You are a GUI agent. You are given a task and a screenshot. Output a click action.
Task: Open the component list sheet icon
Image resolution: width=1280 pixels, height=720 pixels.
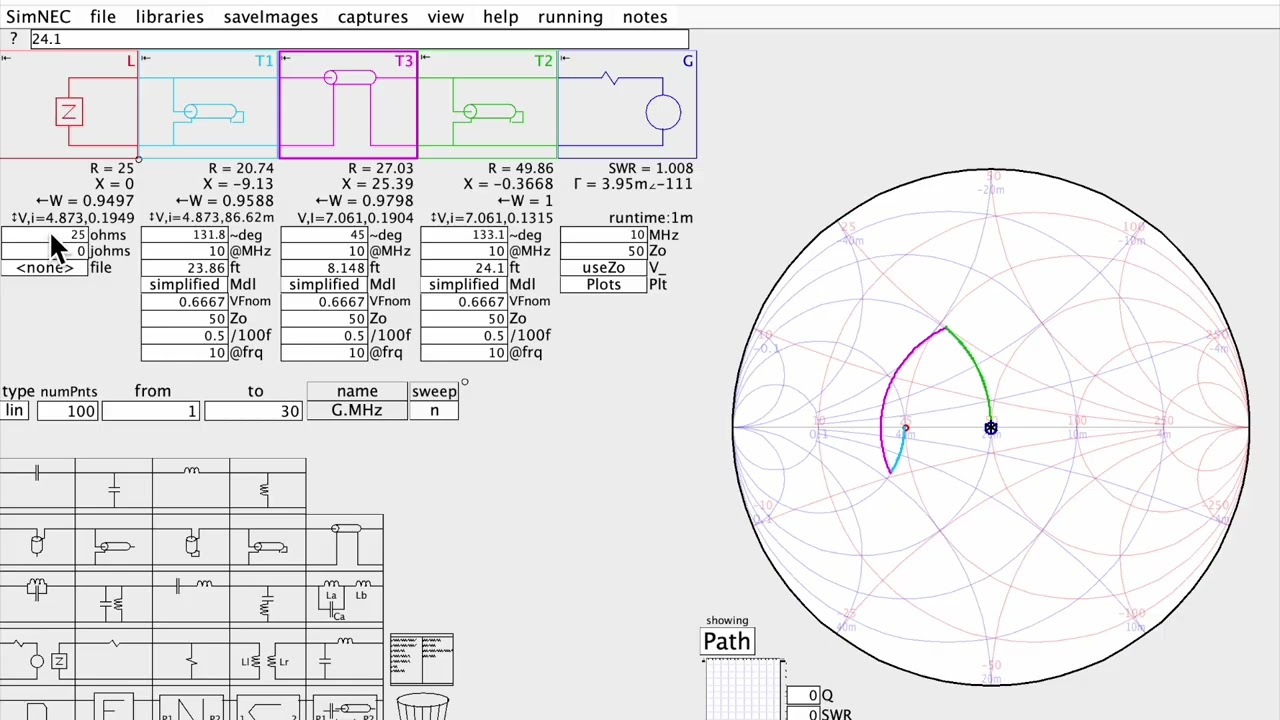pyautogui.click(x=422, y=660)
